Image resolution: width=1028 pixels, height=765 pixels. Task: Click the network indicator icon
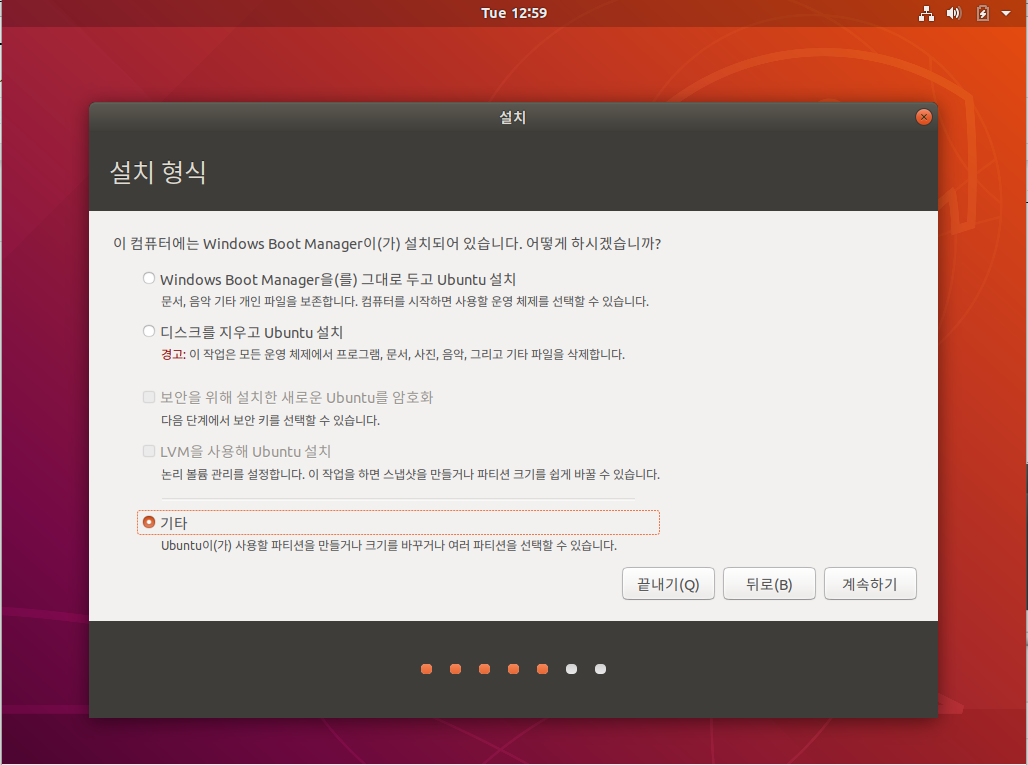pos(926,13)
